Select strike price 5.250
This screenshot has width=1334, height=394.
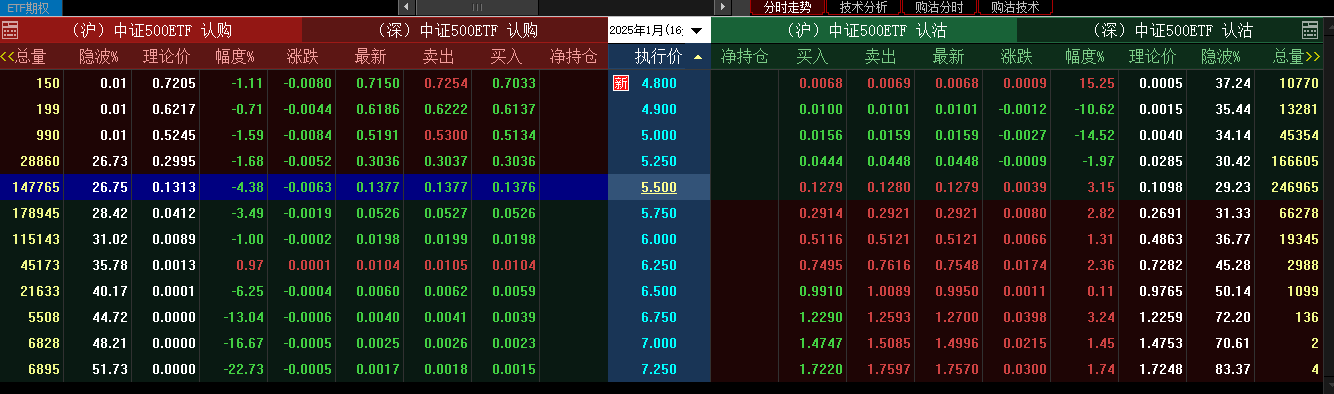(x=658, y=161)
